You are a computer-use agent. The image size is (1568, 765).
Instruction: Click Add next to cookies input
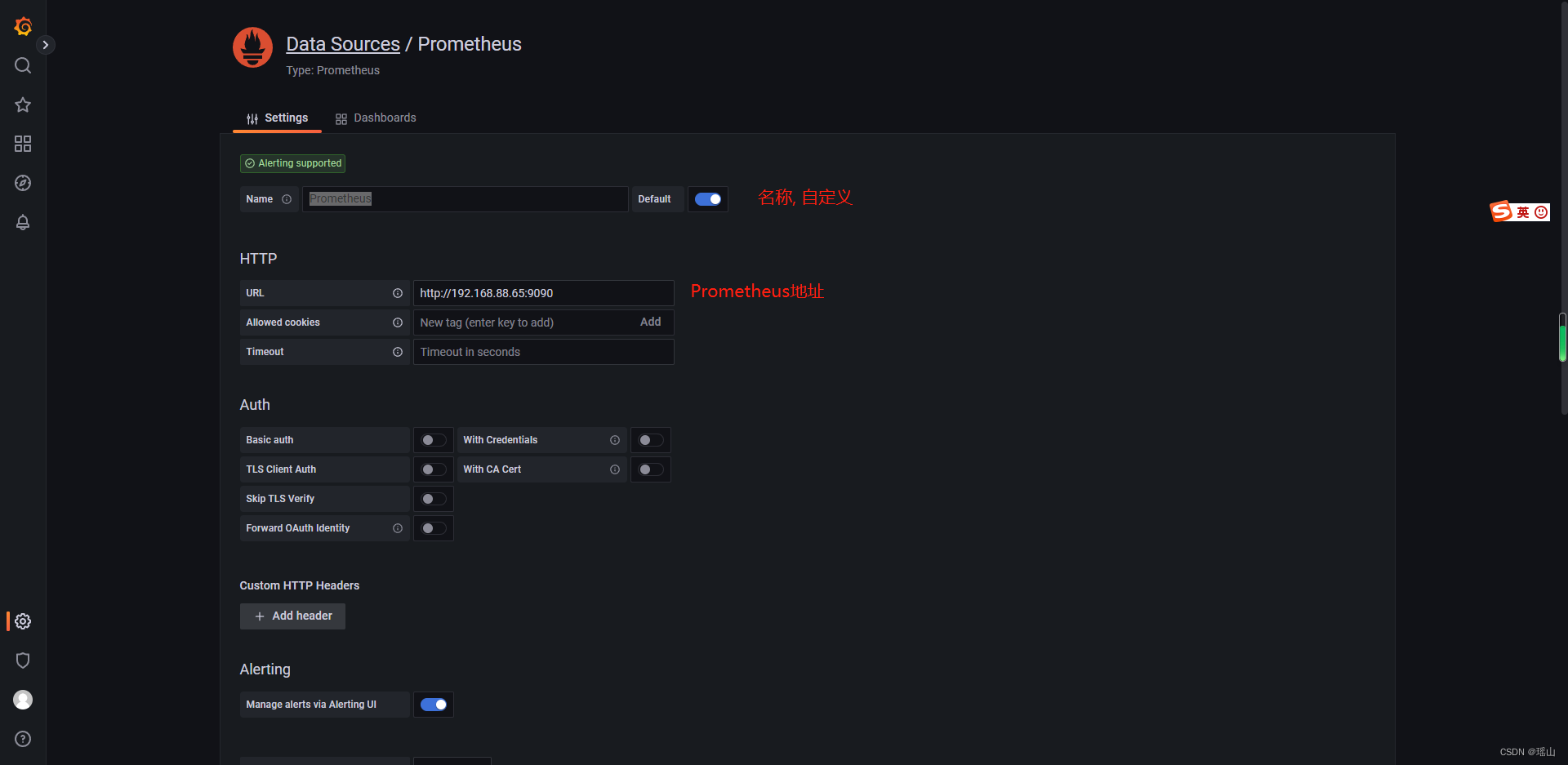[x=651, y=322]
